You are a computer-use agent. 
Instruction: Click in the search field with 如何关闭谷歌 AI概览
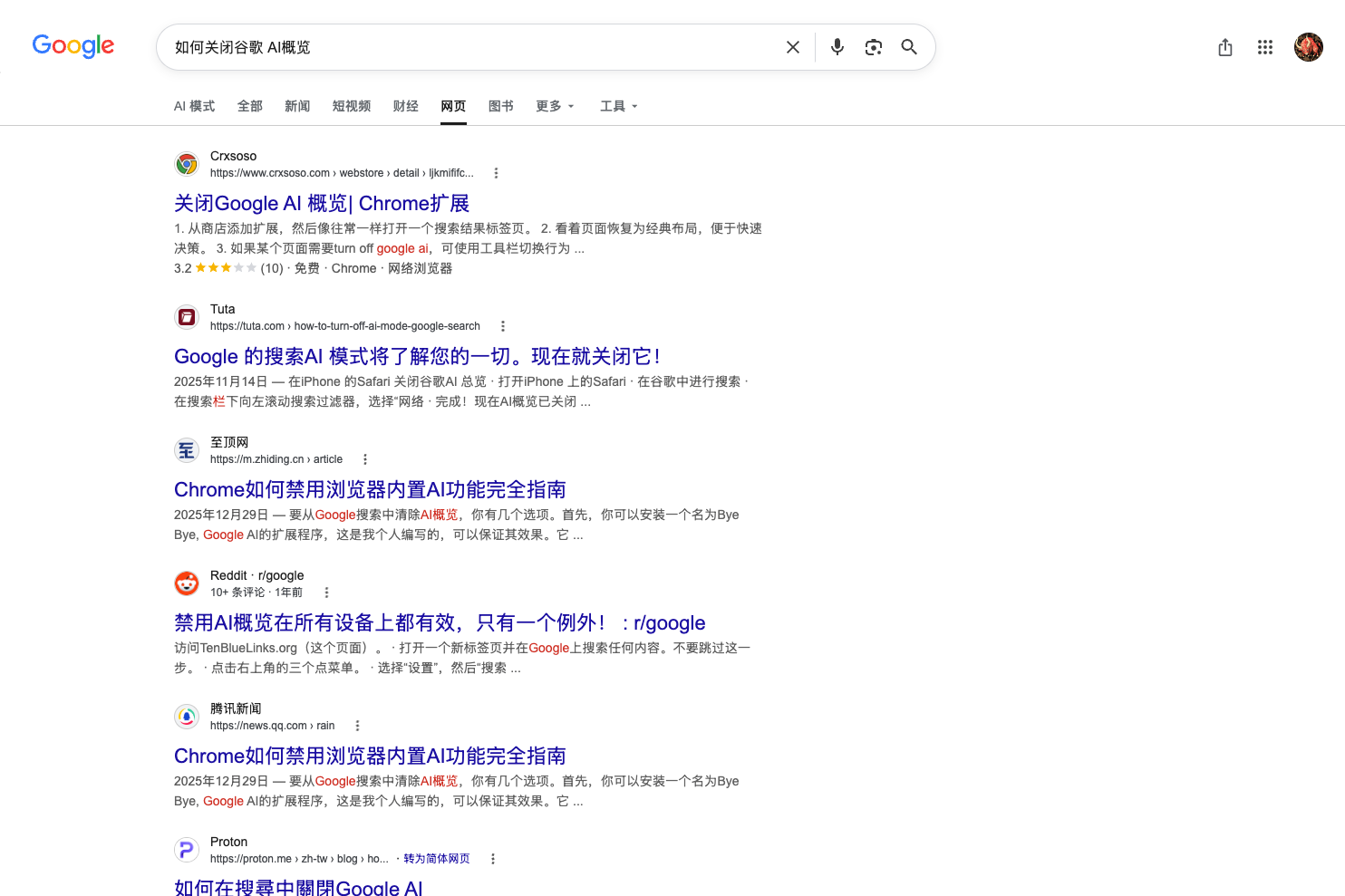click(471, 47)
